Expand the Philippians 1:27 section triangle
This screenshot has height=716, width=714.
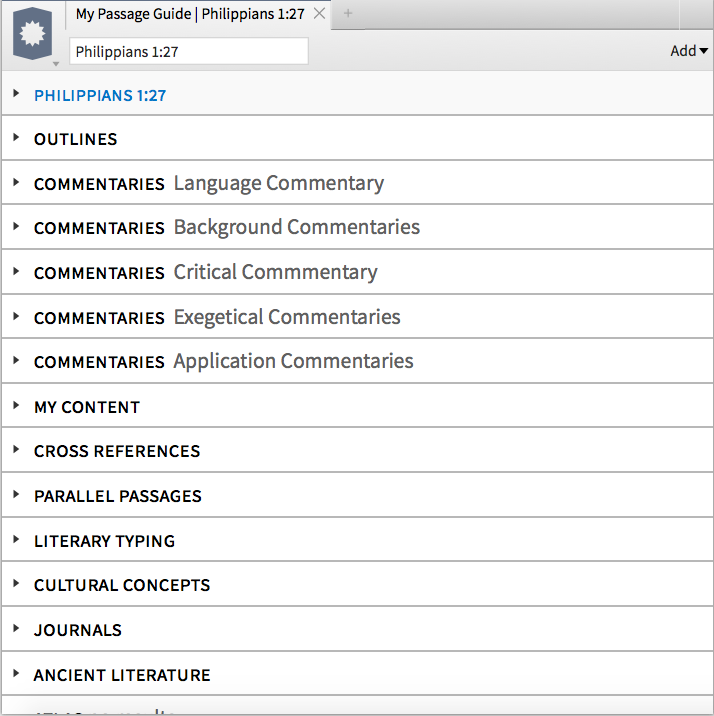16,94
